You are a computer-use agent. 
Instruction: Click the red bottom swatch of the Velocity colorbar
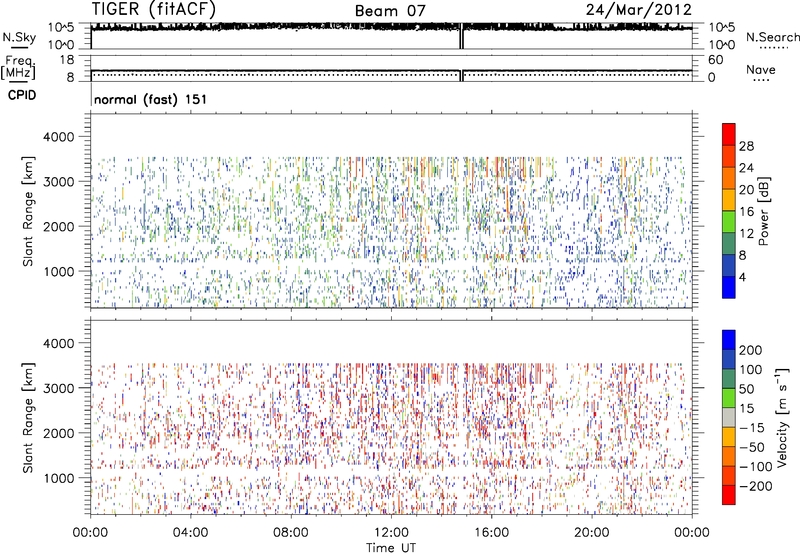729,495
